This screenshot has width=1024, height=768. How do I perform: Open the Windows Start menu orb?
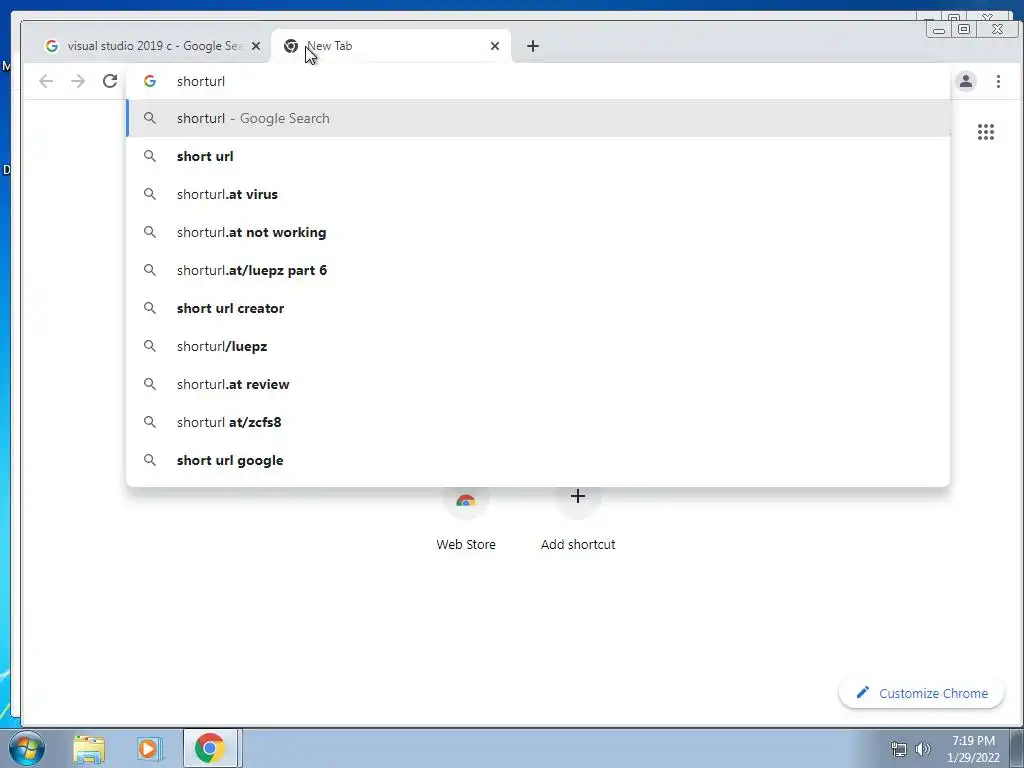point(27,748)
